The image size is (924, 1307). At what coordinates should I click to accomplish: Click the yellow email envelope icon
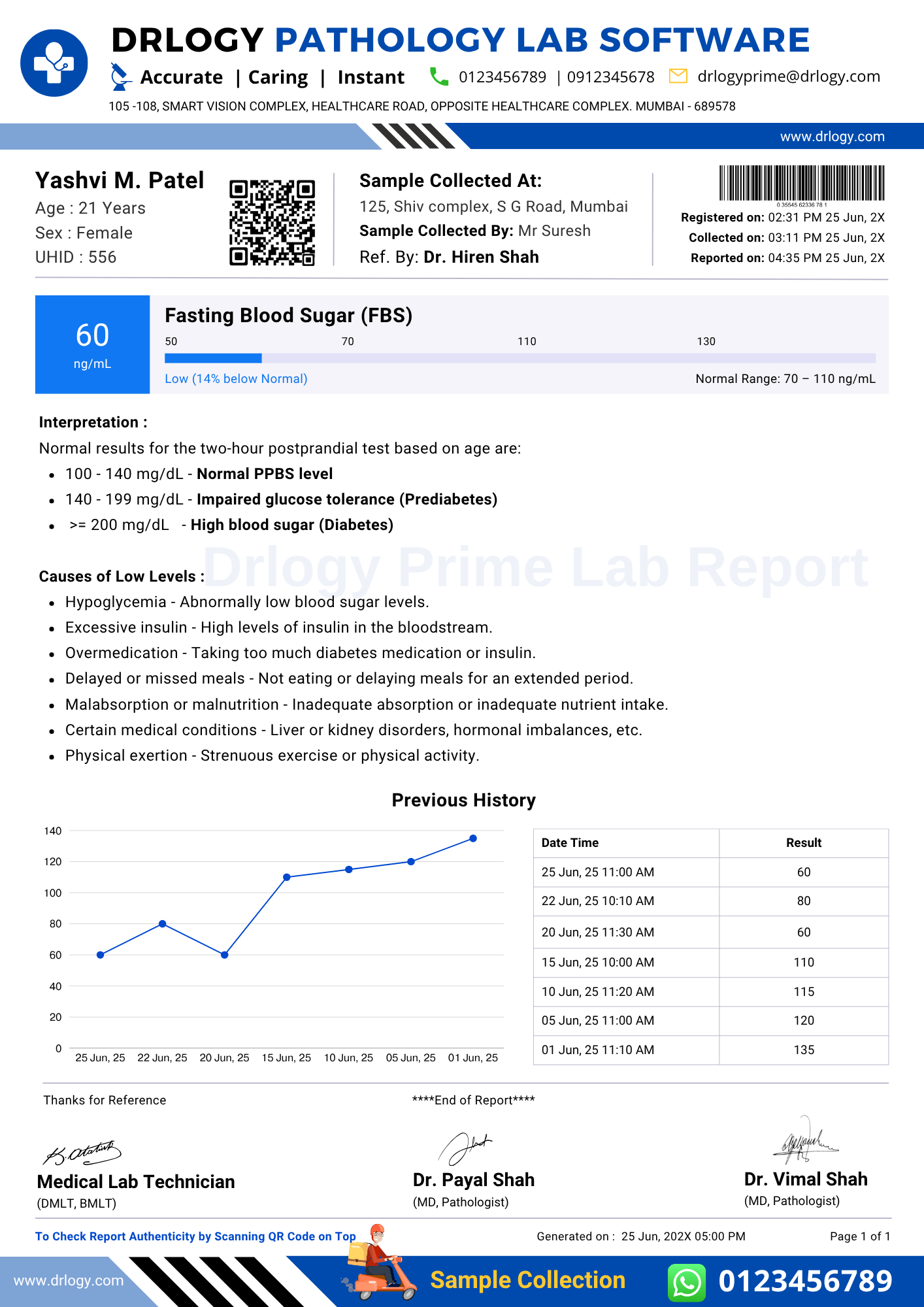pyautogui.click(x=678, y=76)
